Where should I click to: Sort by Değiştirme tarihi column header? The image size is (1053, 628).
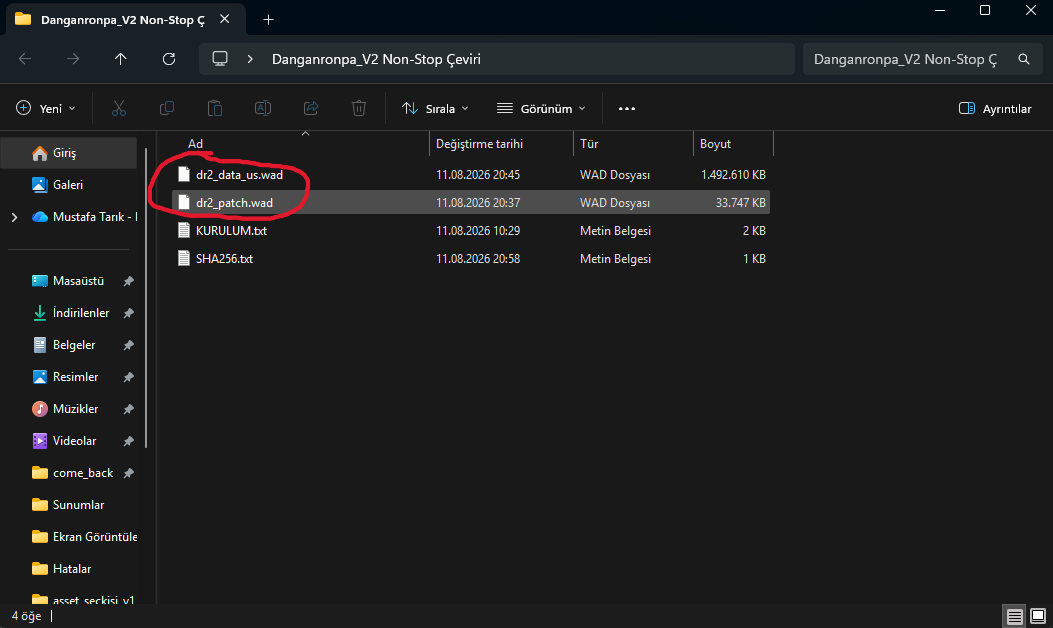[479, 144]
